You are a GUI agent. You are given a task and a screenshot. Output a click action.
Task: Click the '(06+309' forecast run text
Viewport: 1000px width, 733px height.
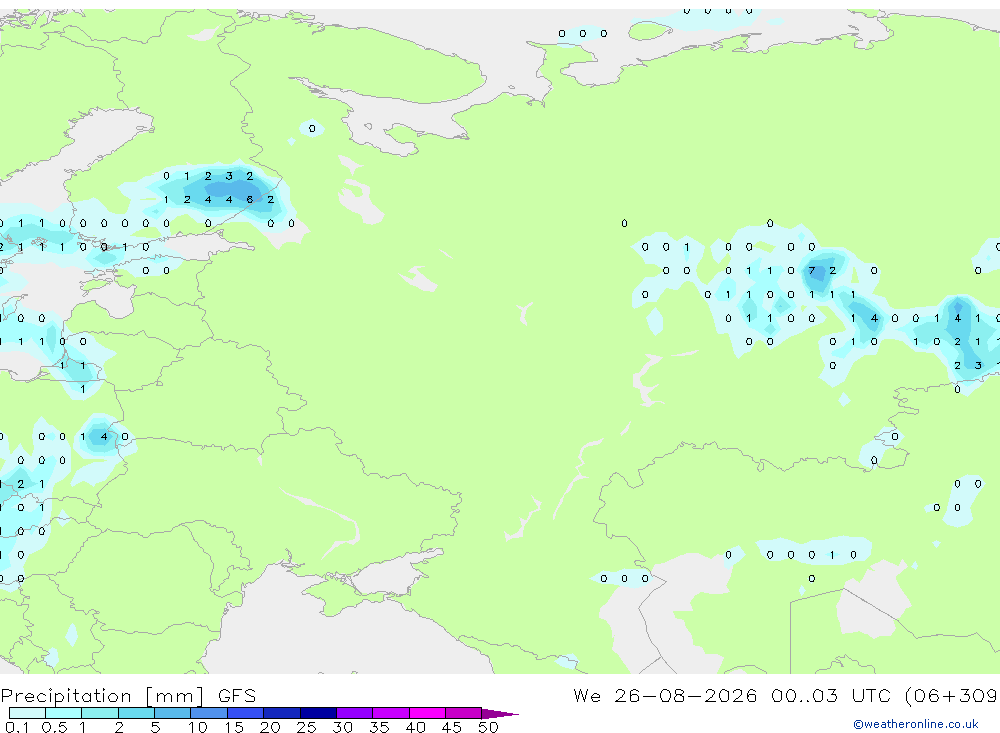[x=951, y=696]
